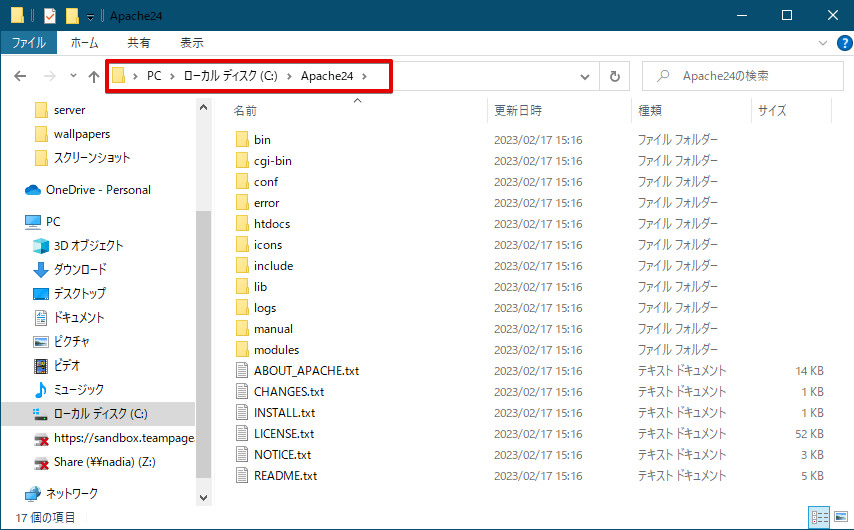The image size is (854, 530).
Task: Click the Back navigation arrow
Action: click(x=21, y=77)
